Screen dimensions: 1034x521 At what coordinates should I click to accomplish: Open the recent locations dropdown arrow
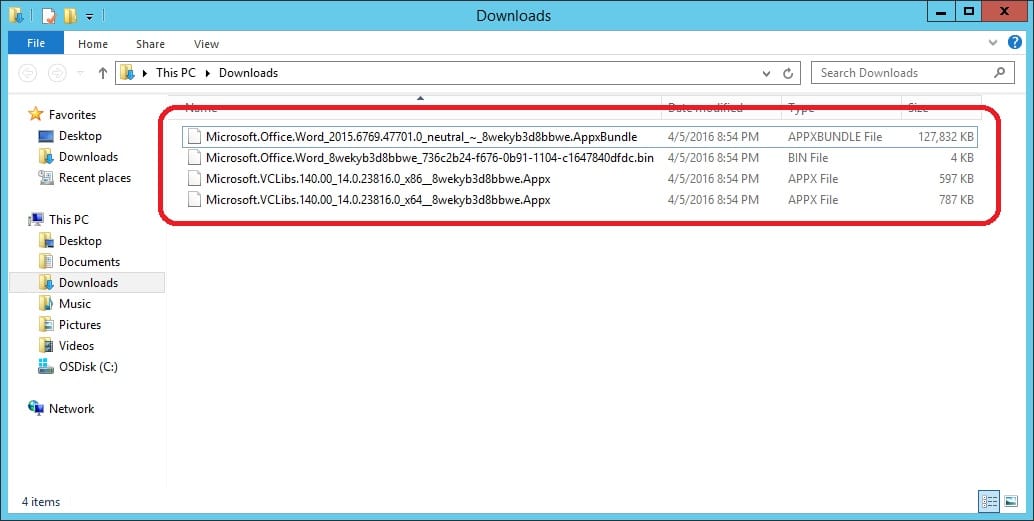80,73
